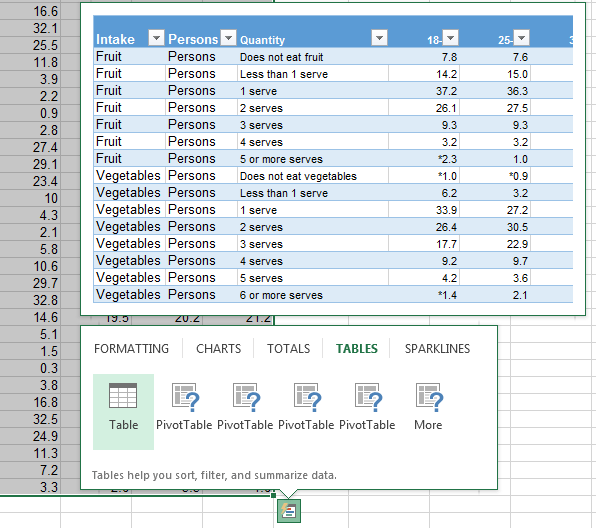Open the Intake column filter dropdown

pyautogui.click(x=156, y=38)
